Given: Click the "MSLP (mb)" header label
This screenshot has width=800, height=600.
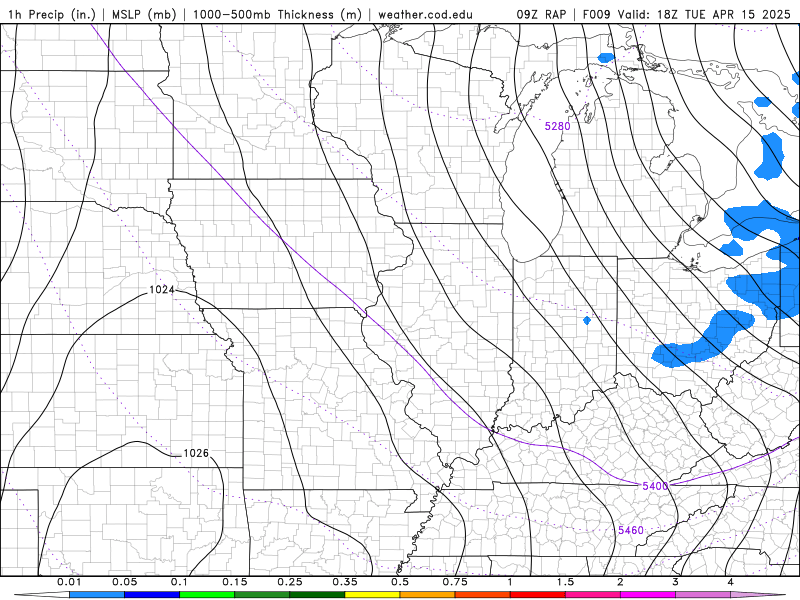Looking at the screenshot, I should point(143,14).
